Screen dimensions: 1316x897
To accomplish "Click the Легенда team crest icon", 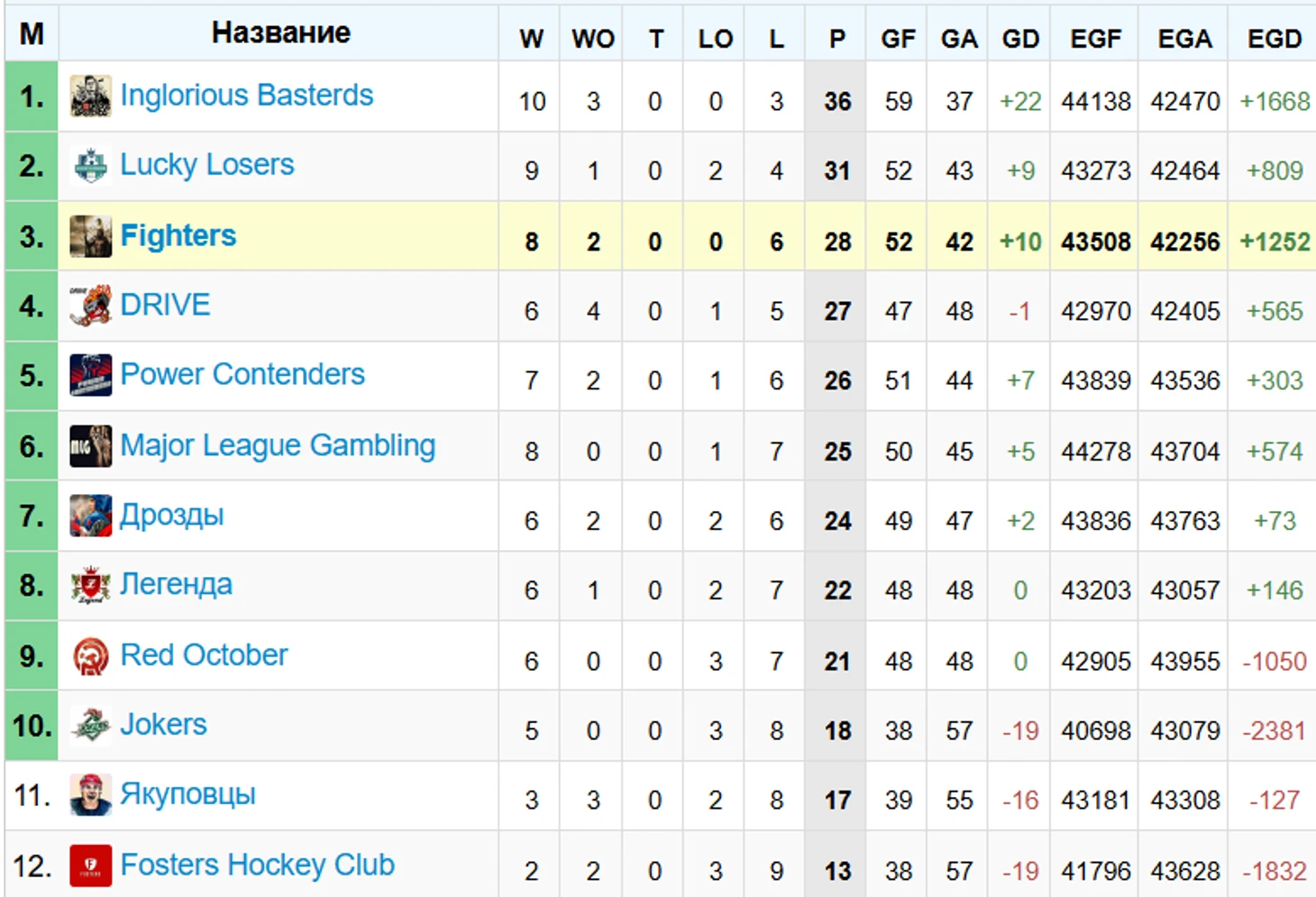I will point(90,586).
